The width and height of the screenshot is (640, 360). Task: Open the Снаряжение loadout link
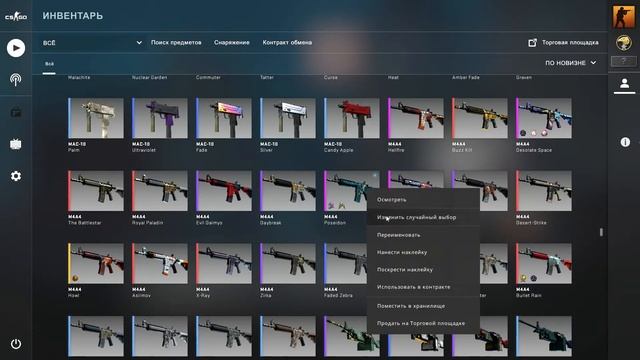click(x=231, y=42)
